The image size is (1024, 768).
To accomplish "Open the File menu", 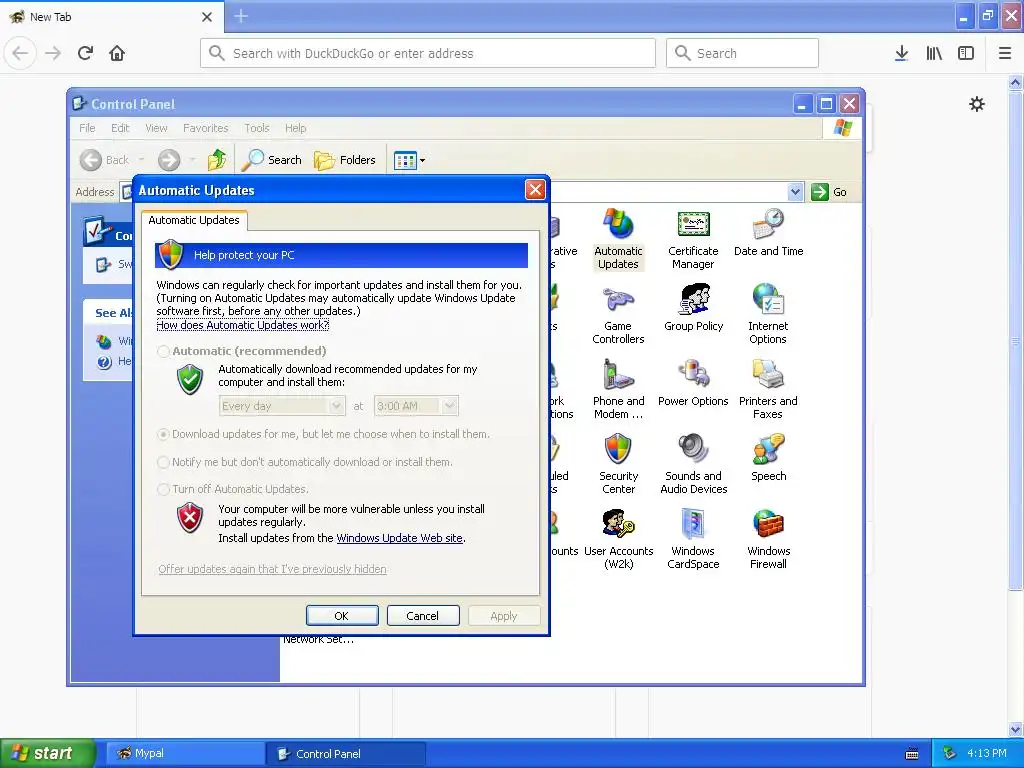I will (x=87, y=128).
